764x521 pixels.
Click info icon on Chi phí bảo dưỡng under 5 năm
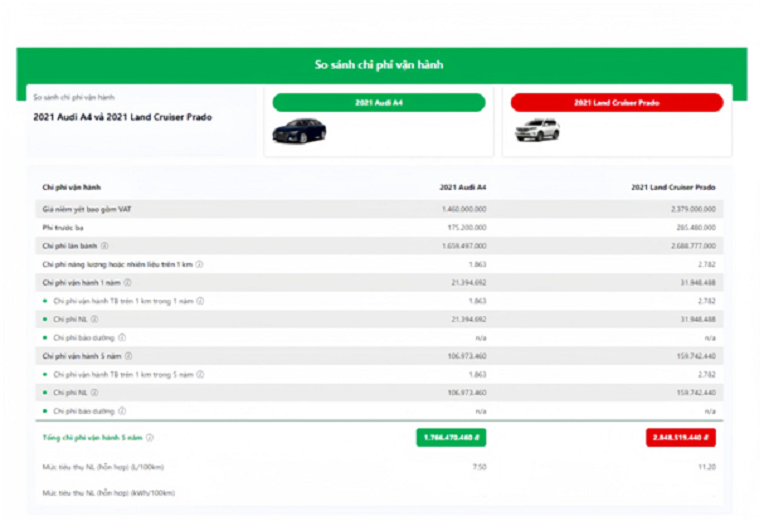[122, 411]
